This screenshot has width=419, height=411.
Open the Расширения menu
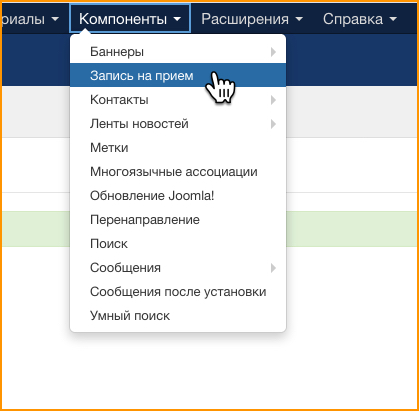(x=252, y=19)
